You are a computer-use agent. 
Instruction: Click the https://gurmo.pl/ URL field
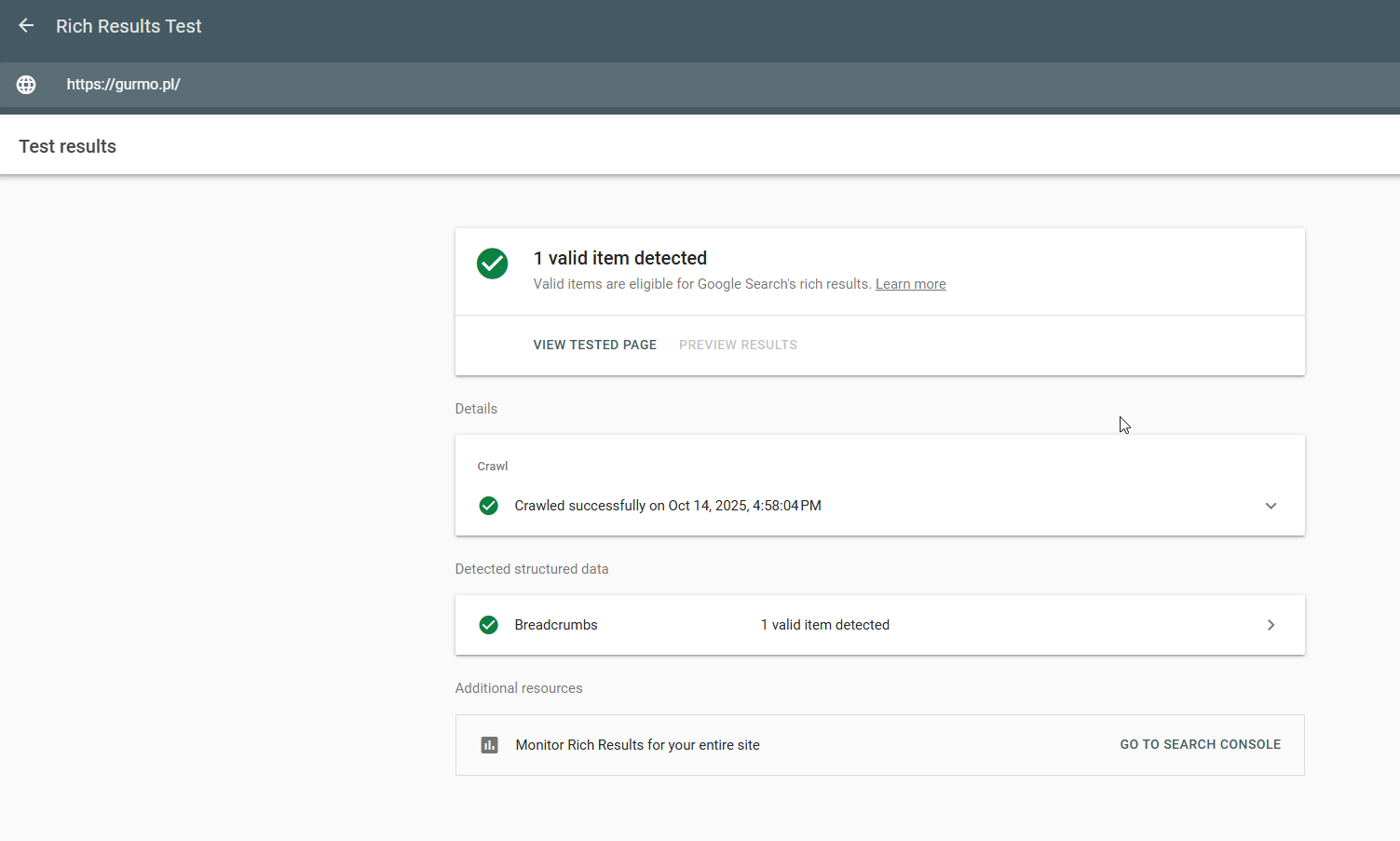700,85
